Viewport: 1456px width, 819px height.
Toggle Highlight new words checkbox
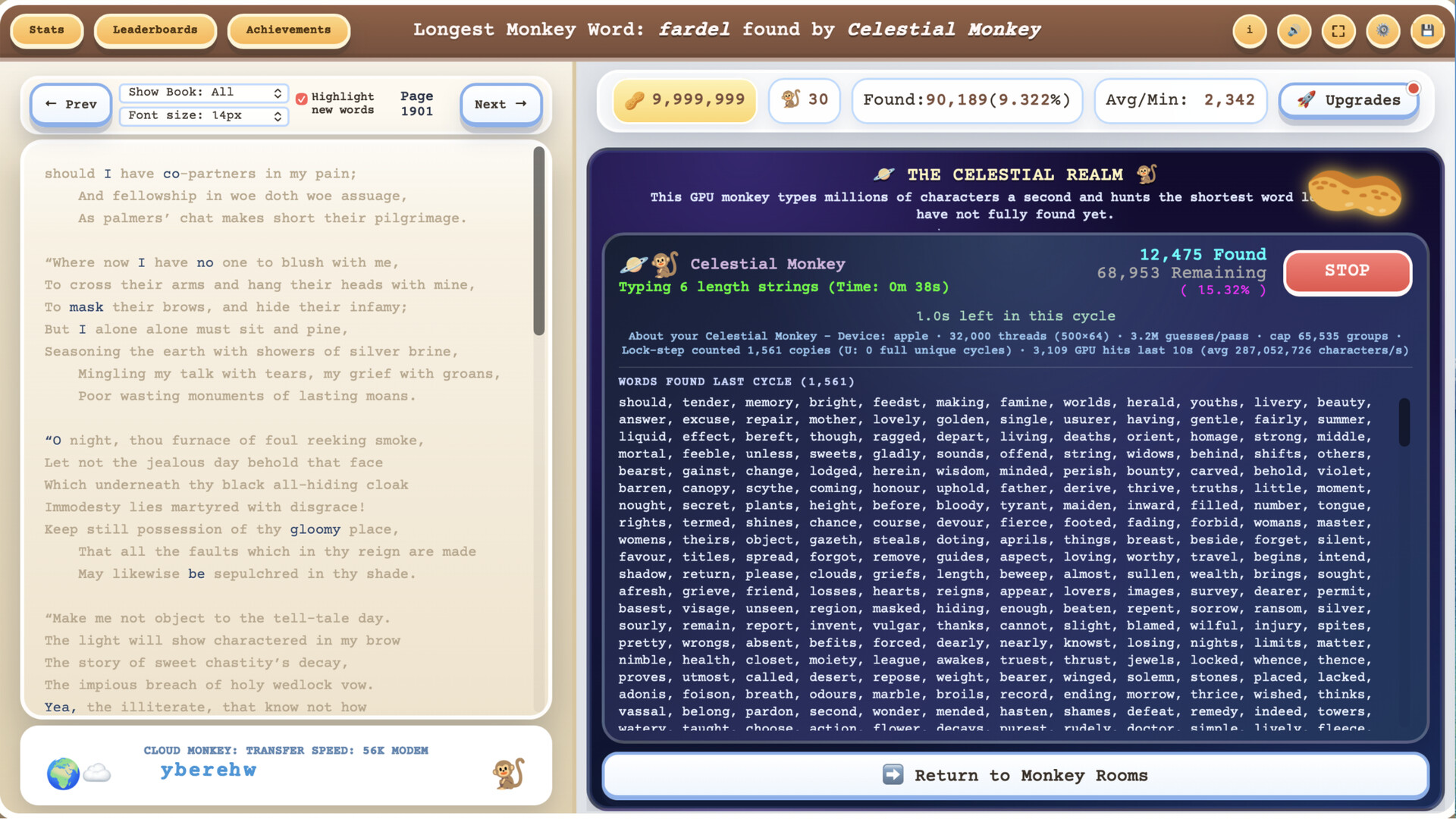click(302, 99)
